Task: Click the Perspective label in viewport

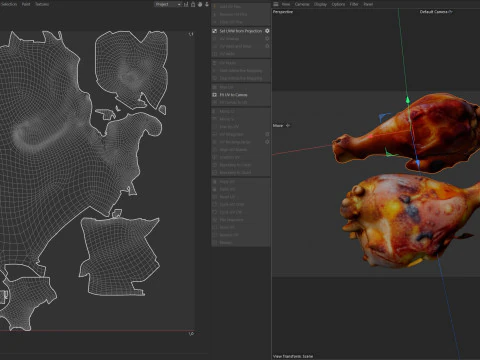Action: [283, 12]
